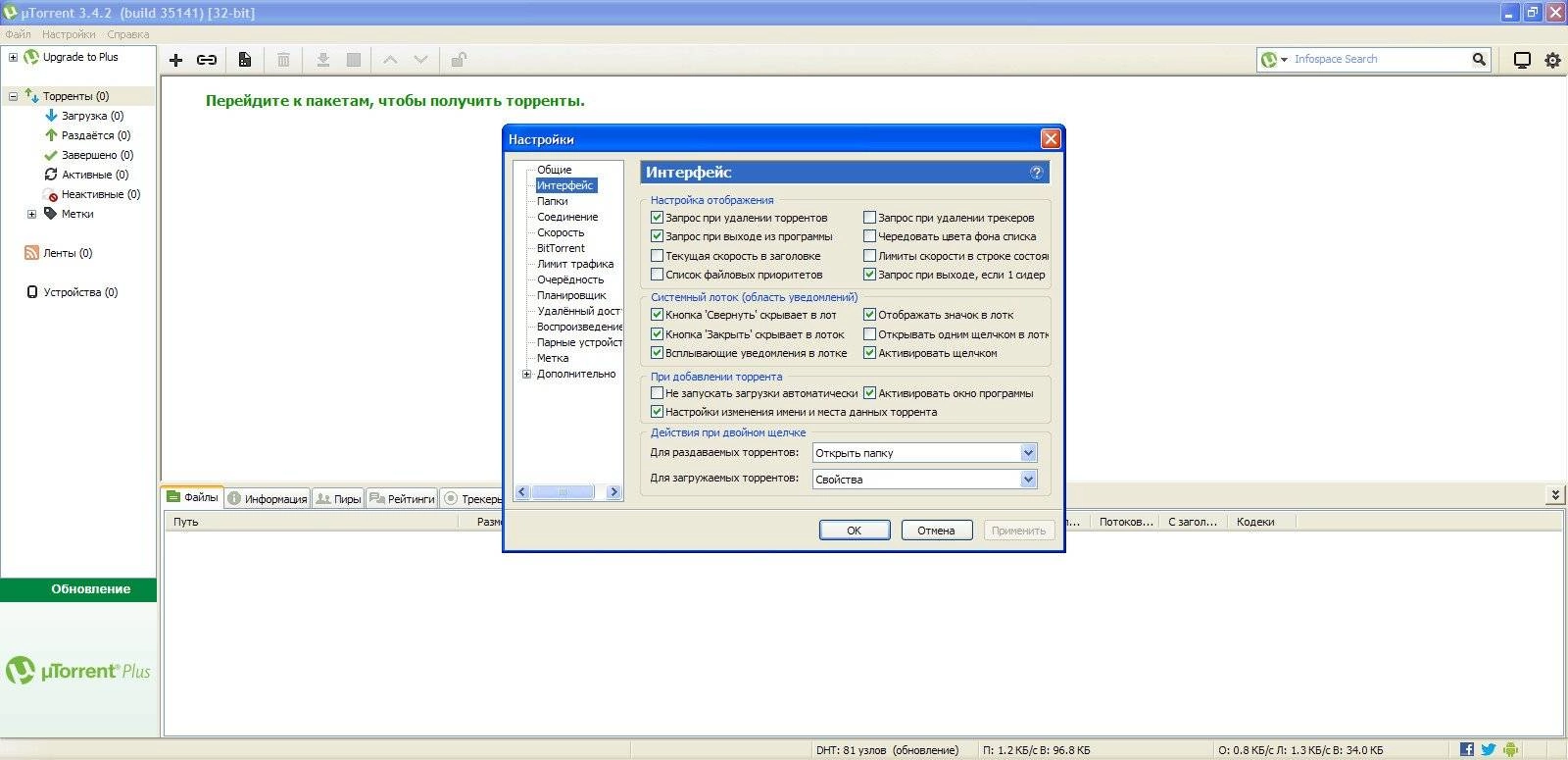The image size is (1568, 760).
Task: Enable Не запускать загрузки автоматически checkbox
Action: point(658,393)
